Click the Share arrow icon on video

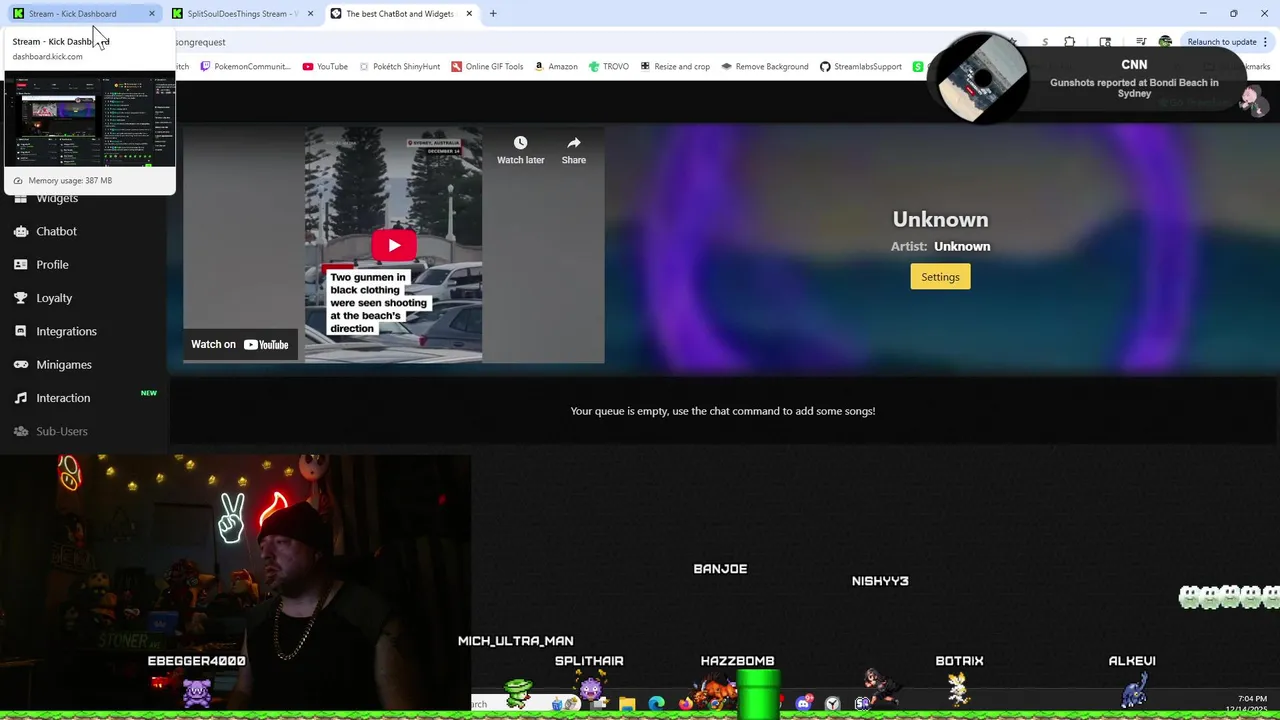[x=574, y=143]
